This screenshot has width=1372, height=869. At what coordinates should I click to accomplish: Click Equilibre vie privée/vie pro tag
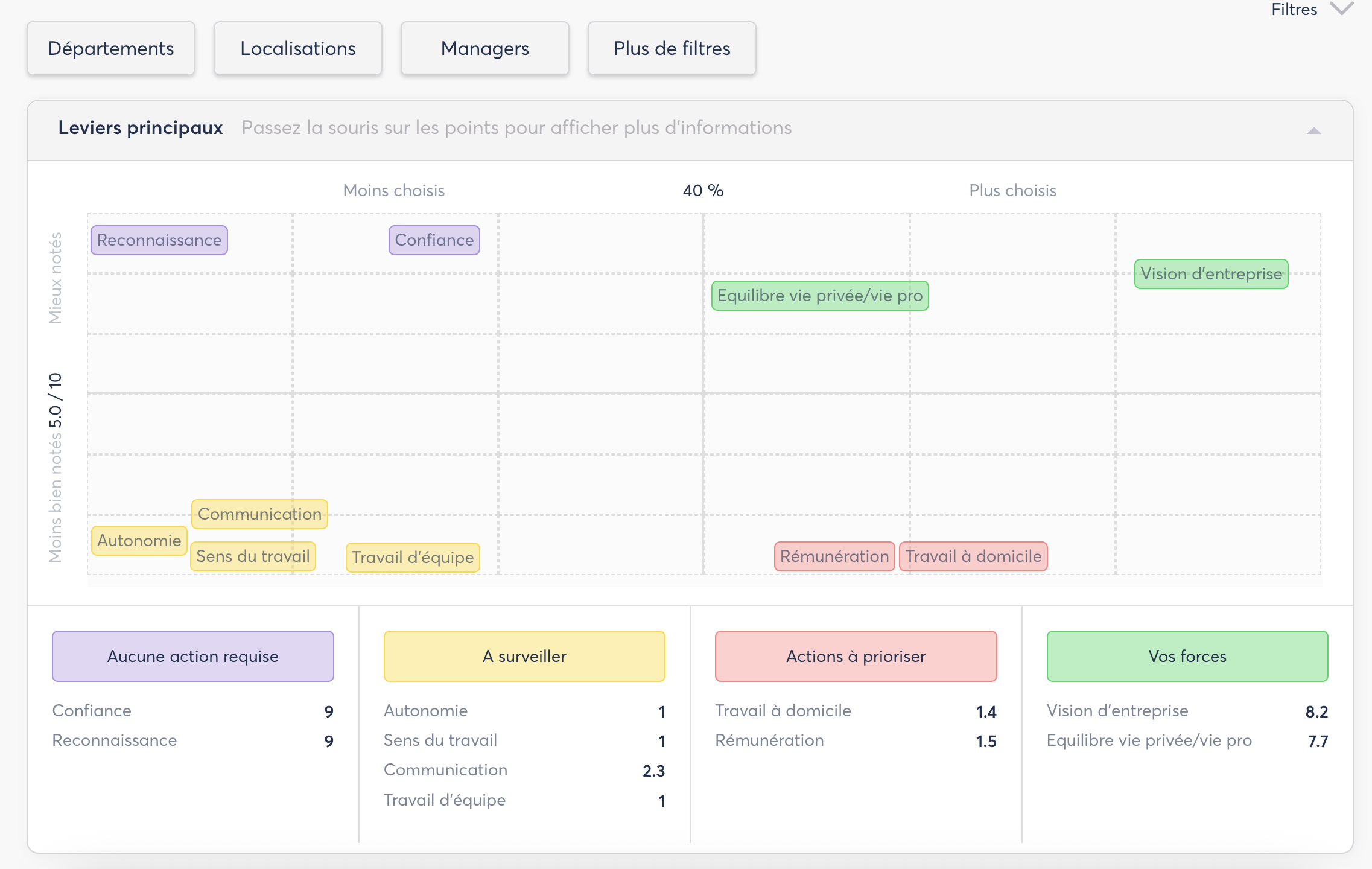point(820,296)
